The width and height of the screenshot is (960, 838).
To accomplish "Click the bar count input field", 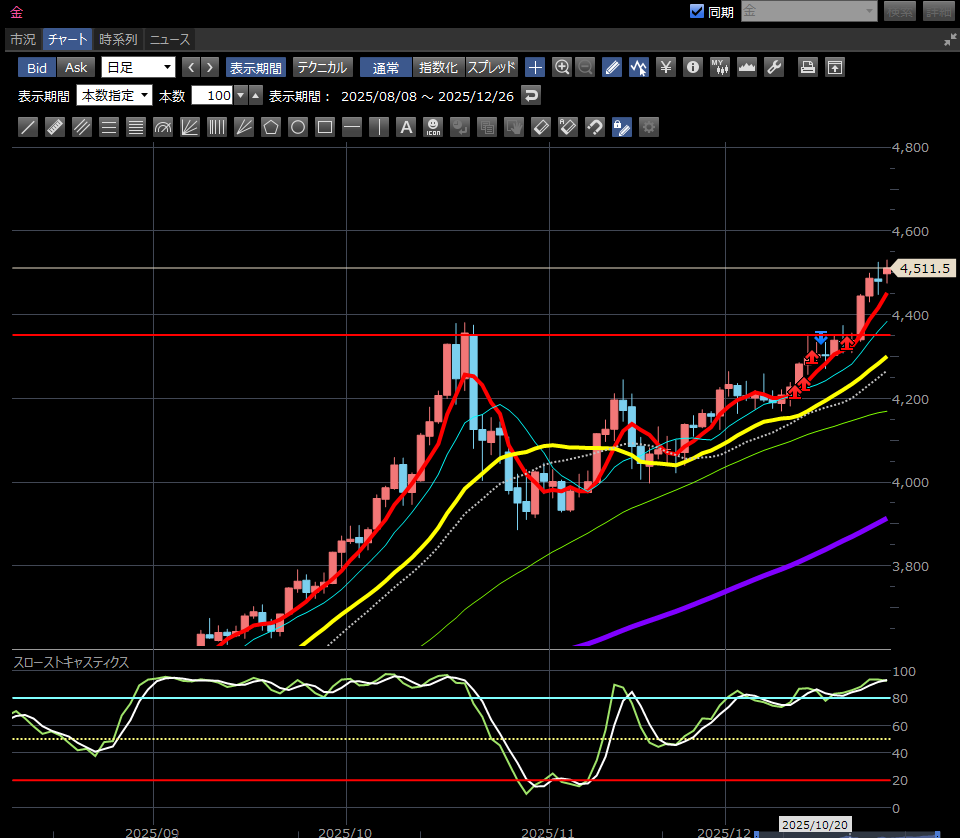I will [211, 96].
